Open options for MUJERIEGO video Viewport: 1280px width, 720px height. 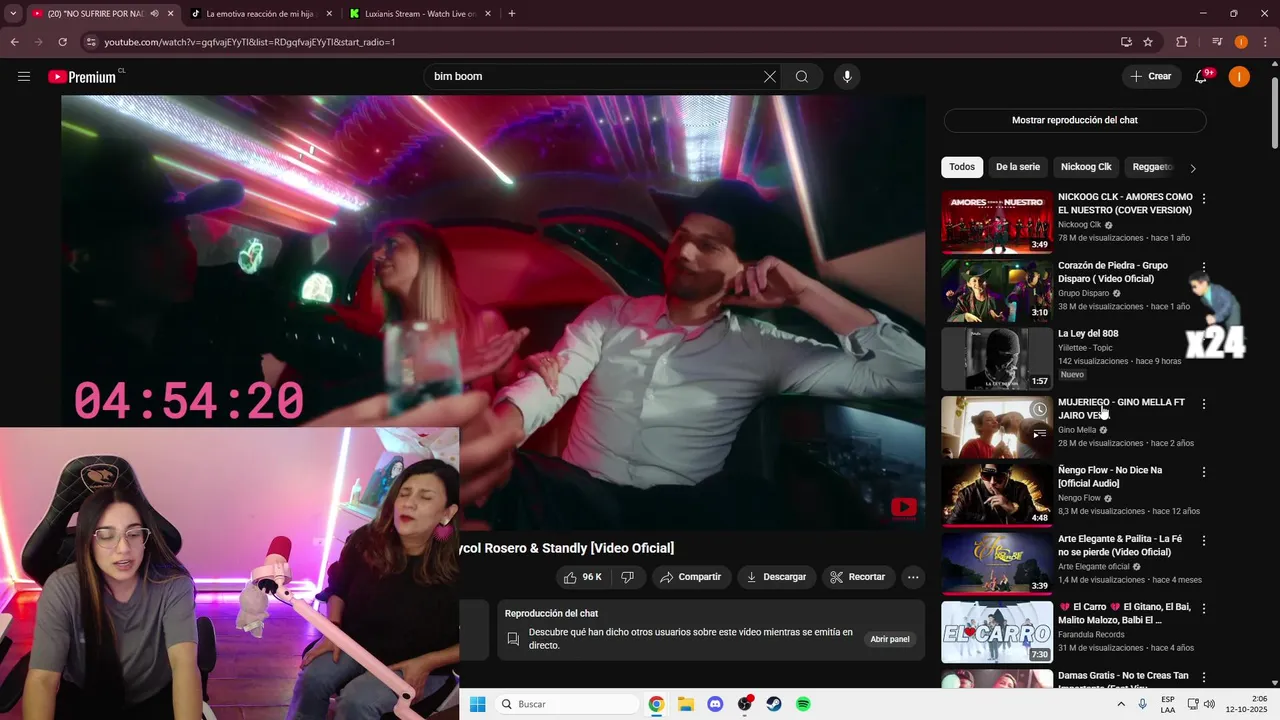click(1204, 404)
